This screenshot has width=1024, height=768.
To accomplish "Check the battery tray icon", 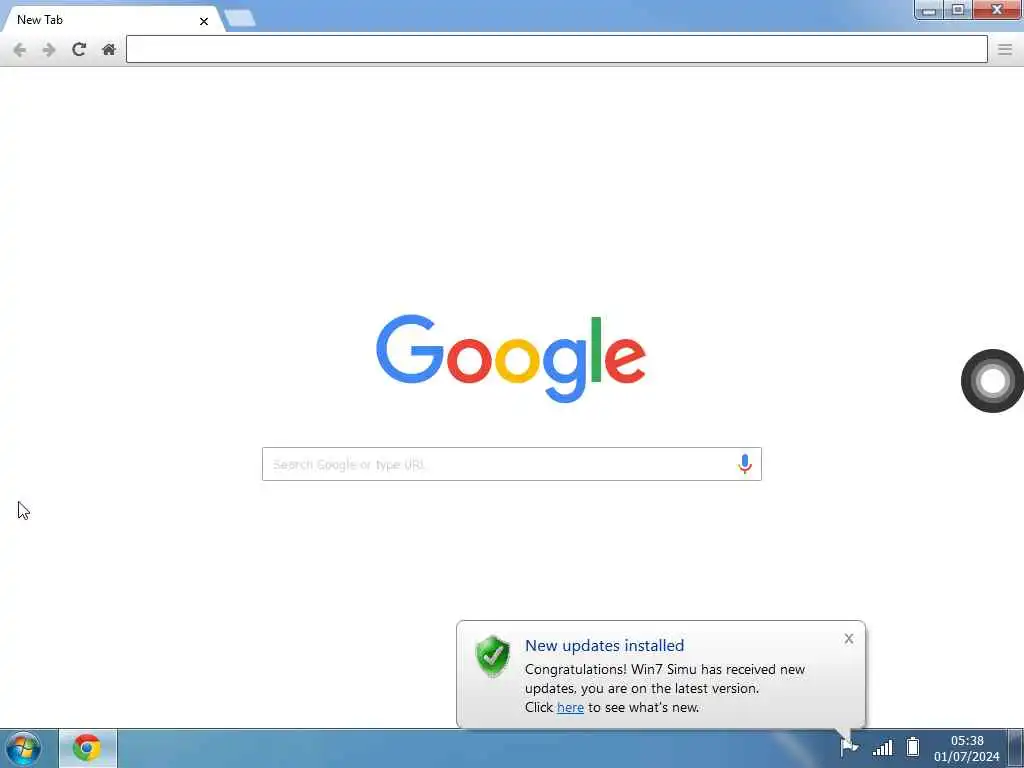I will tap(913, 746).
